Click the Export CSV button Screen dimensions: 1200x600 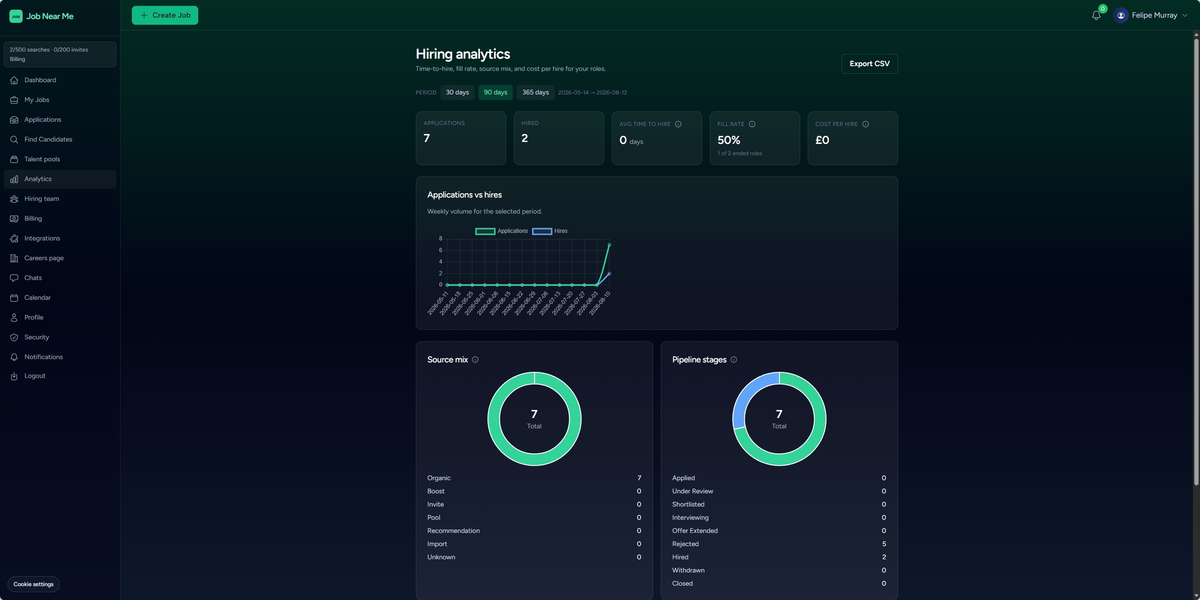tap(869, 64)
